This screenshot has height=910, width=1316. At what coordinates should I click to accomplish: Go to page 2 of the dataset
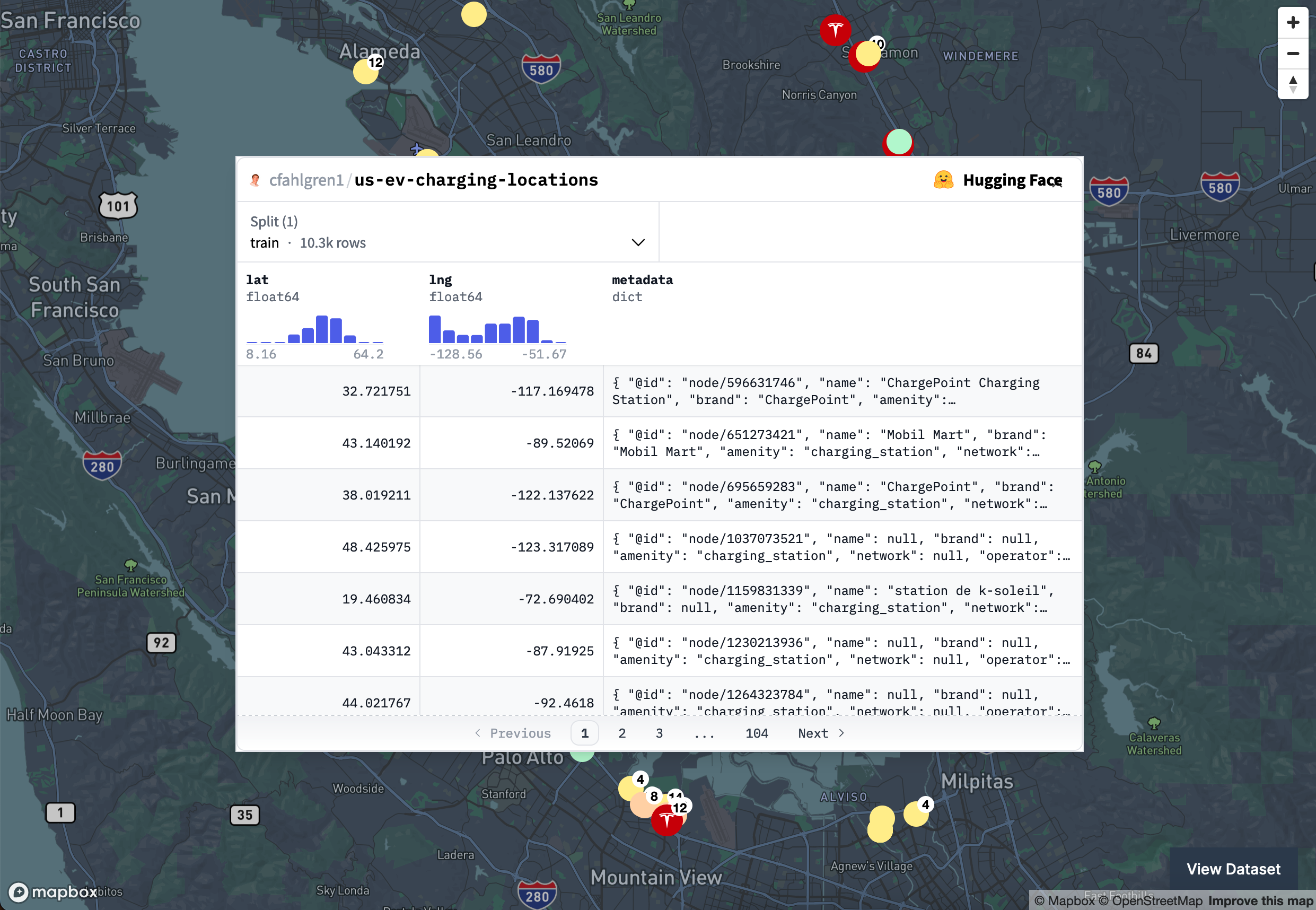coord(622,733)
